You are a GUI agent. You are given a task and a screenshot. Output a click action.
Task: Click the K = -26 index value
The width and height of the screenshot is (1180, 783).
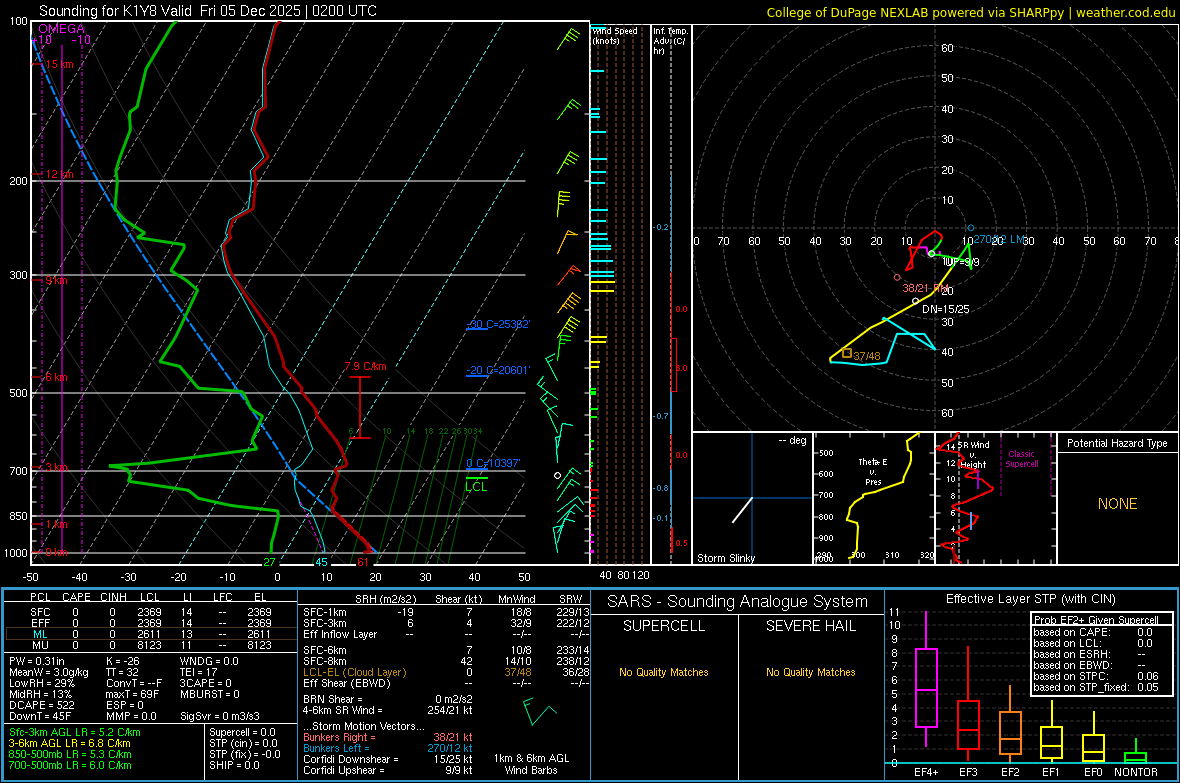[x=123, y=661]
